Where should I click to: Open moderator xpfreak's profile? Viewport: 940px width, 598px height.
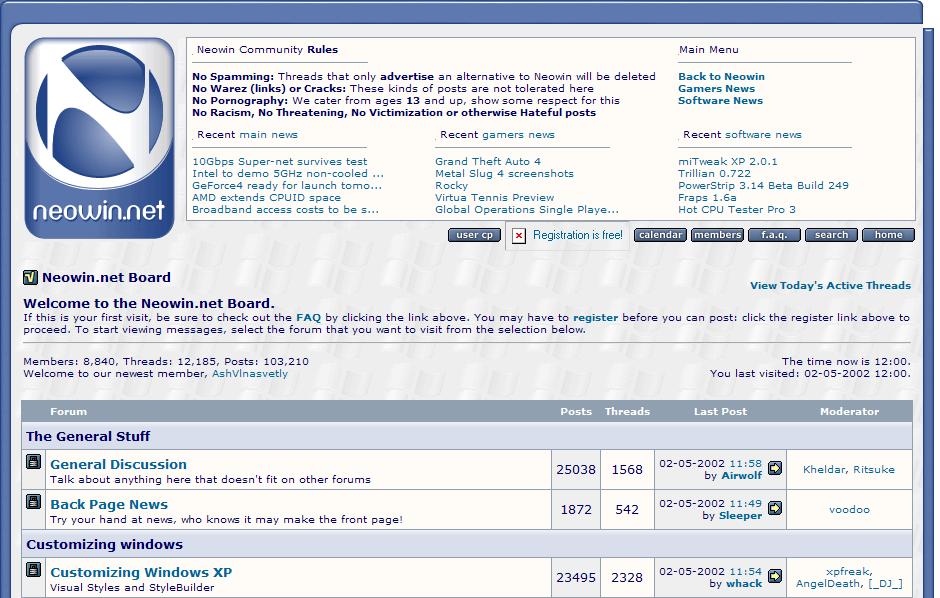click(848, 572)
